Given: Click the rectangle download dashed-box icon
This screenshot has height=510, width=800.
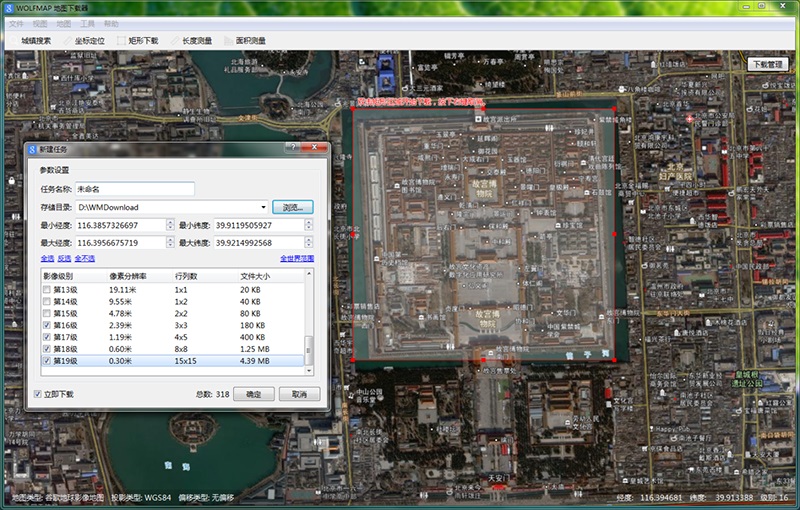Looking at the screenshot, I should (121, 41).
